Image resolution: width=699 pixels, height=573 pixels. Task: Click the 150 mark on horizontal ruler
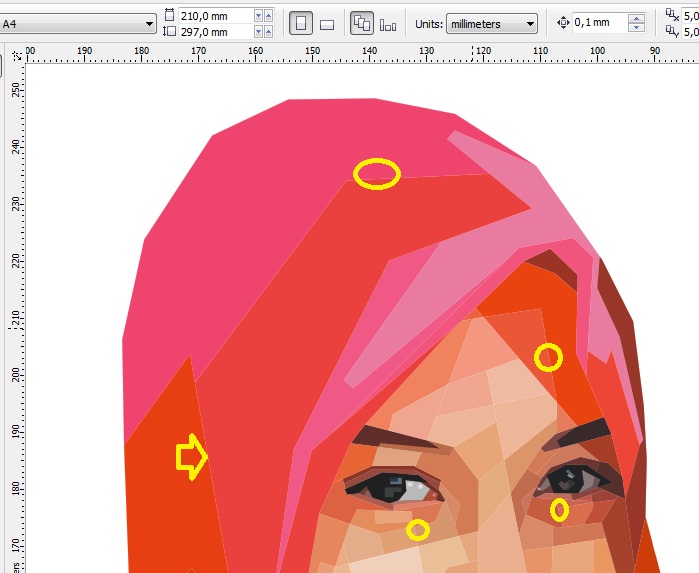[312, 51]
